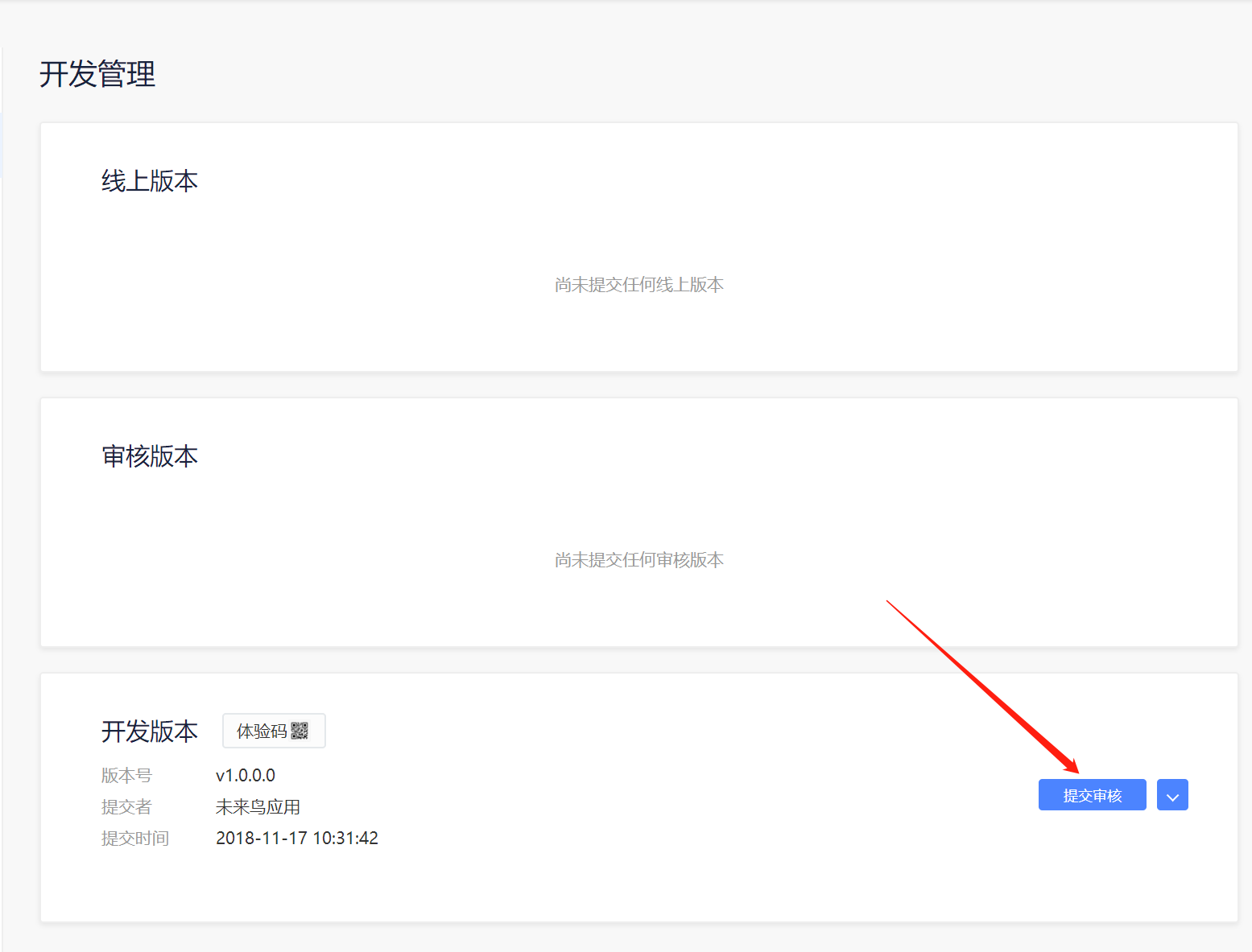
Task: Click the 版本号 field label
Action: pyautogui.click(x=126, y=776)
